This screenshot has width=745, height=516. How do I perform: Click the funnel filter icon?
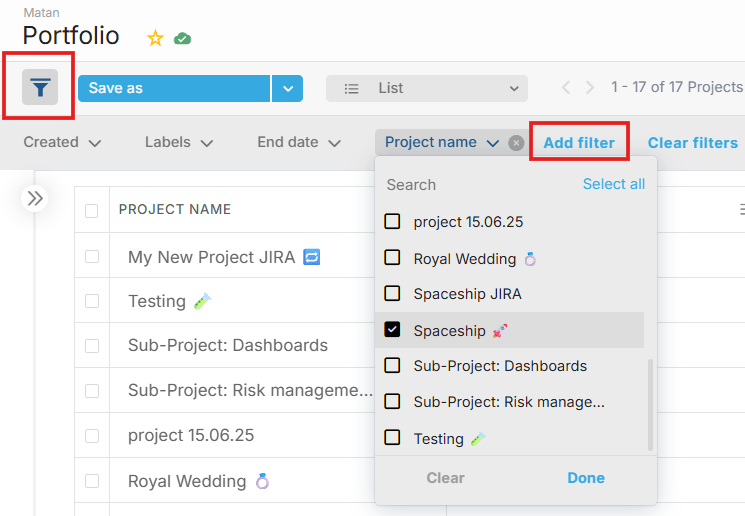(x=40, y=87)
